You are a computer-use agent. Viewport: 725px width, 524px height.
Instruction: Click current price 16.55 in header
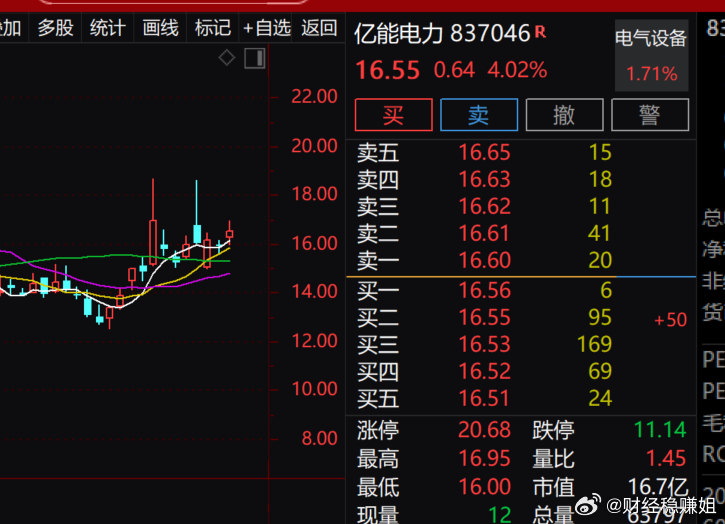click(387, 70)
